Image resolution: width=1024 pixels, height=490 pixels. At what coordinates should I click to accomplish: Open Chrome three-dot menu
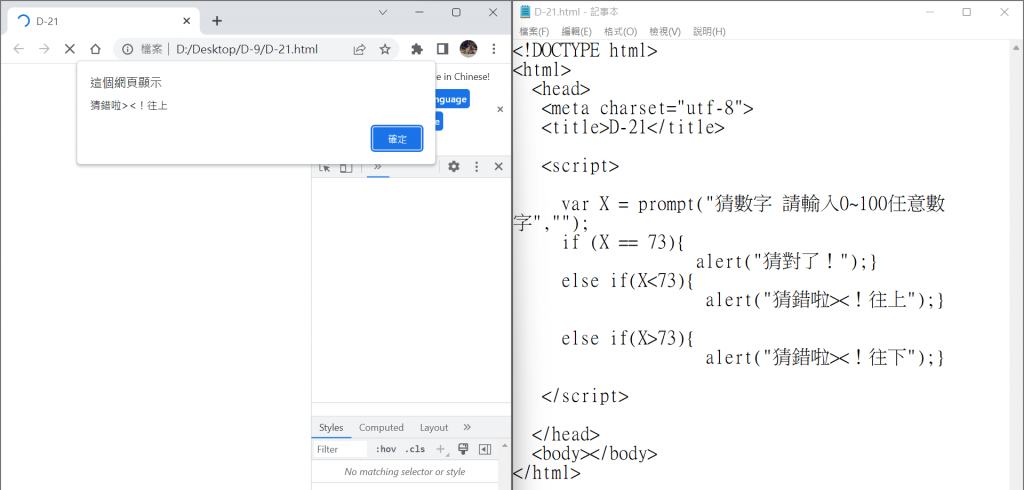[x=494, y=49]
